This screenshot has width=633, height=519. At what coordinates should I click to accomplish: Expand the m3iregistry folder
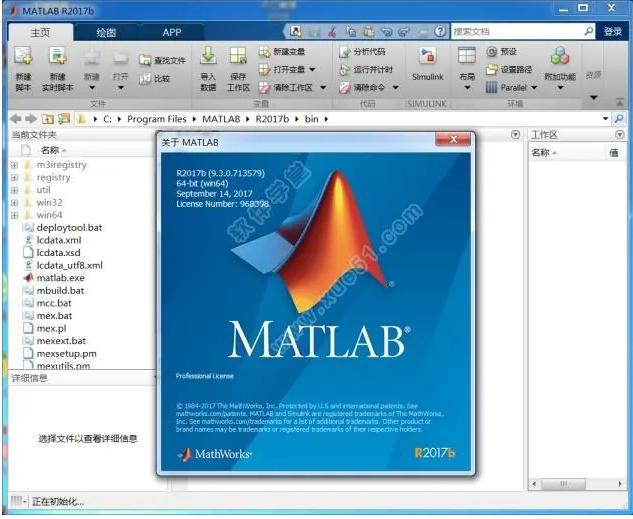pyautogui.click(x=15, y=165)
